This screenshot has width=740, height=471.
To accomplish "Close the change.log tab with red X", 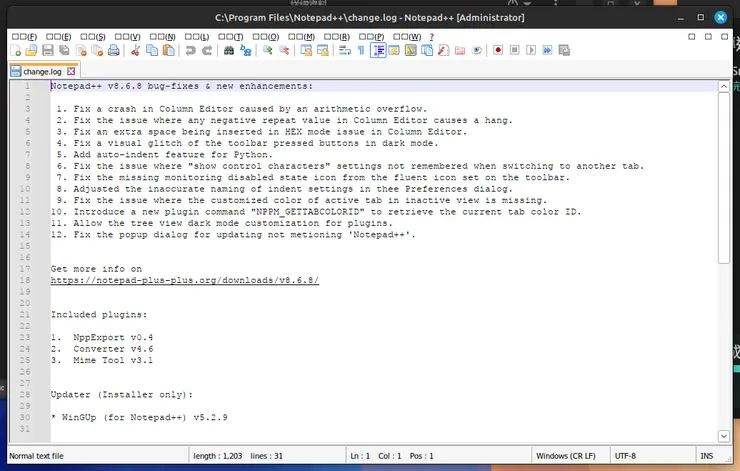I will [x=71, y=71].
